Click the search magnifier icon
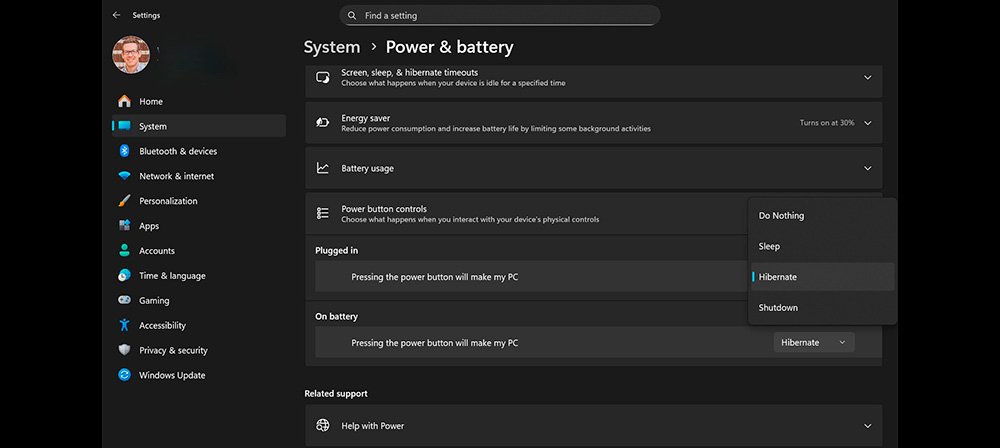Screen dimensions: 1000x448 point(353,15)
